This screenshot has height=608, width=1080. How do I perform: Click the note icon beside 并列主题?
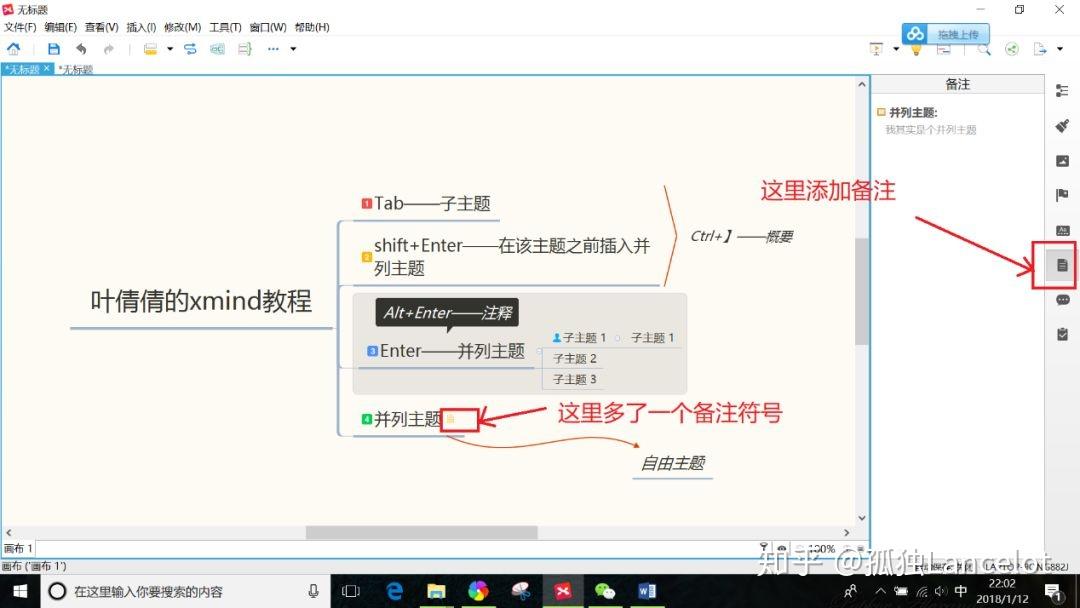[x=451, y=419]
